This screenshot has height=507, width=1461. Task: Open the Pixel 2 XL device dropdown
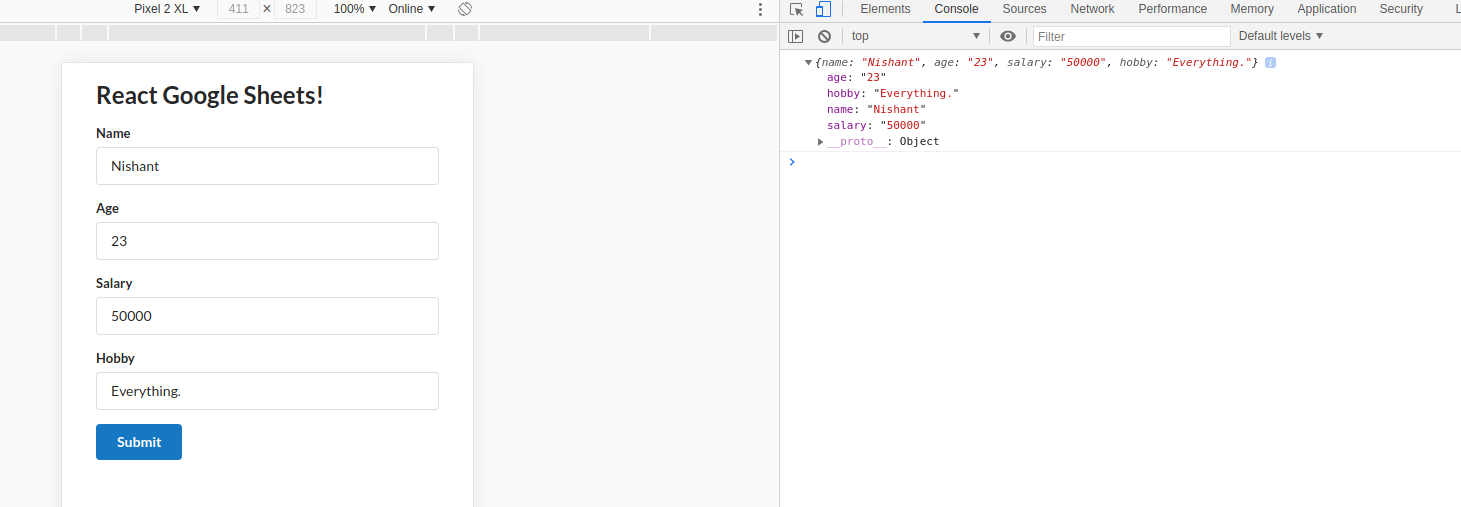167,9
